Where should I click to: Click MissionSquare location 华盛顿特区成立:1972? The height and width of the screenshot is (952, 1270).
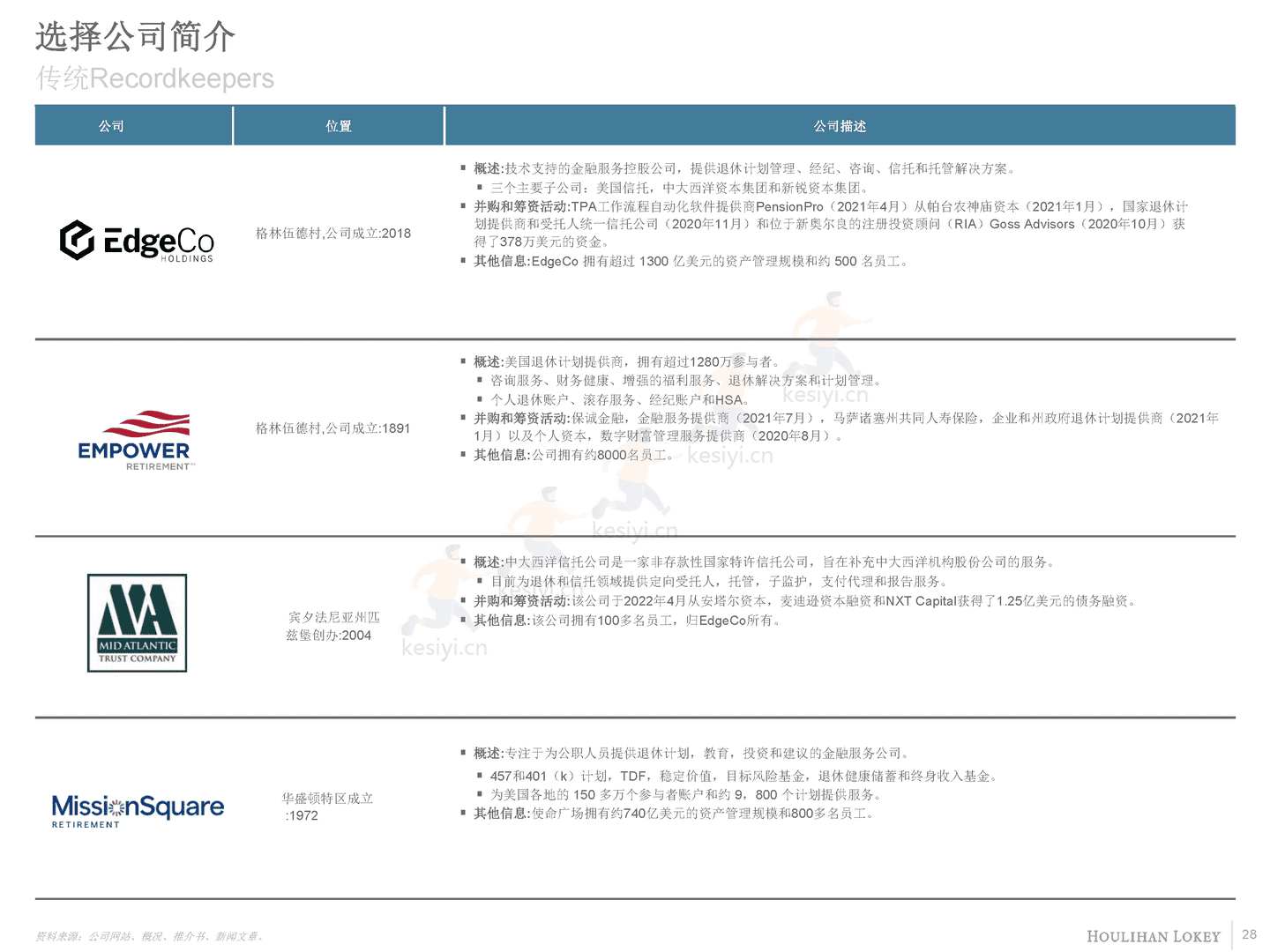click(327, 807)
